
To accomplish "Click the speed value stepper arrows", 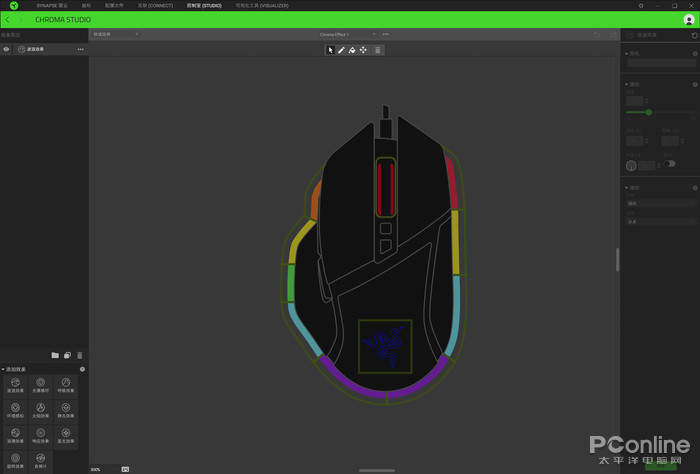I will [647, 101].
